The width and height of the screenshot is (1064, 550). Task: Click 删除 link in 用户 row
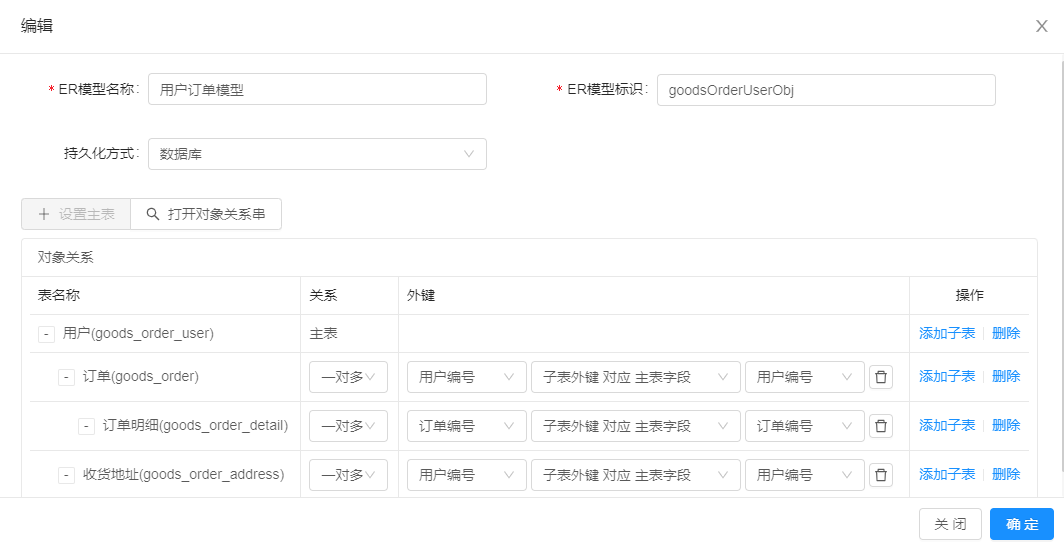tap(1006, 333)
